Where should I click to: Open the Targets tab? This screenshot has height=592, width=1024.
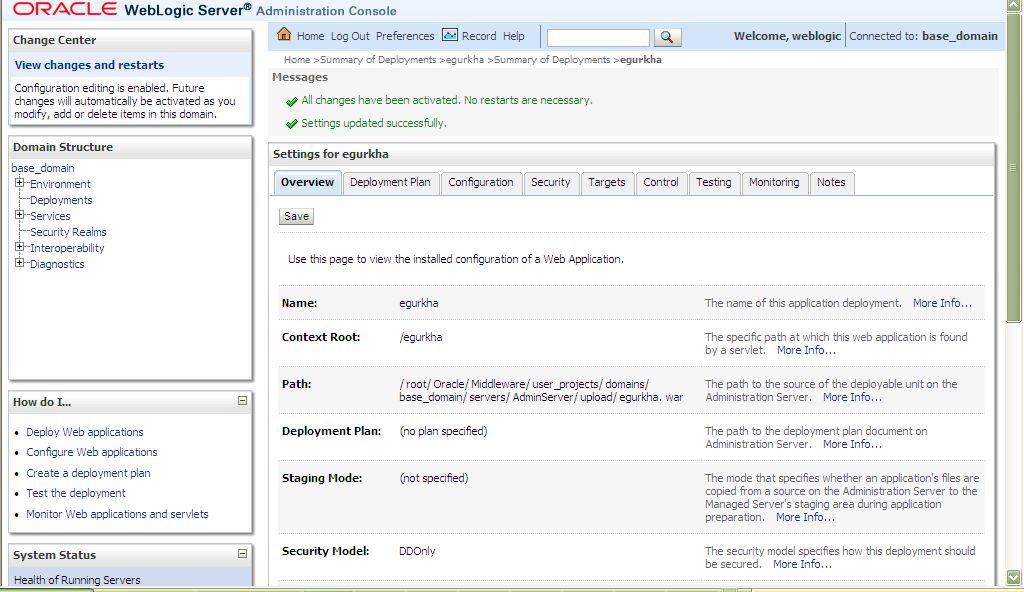pos(607,182)
